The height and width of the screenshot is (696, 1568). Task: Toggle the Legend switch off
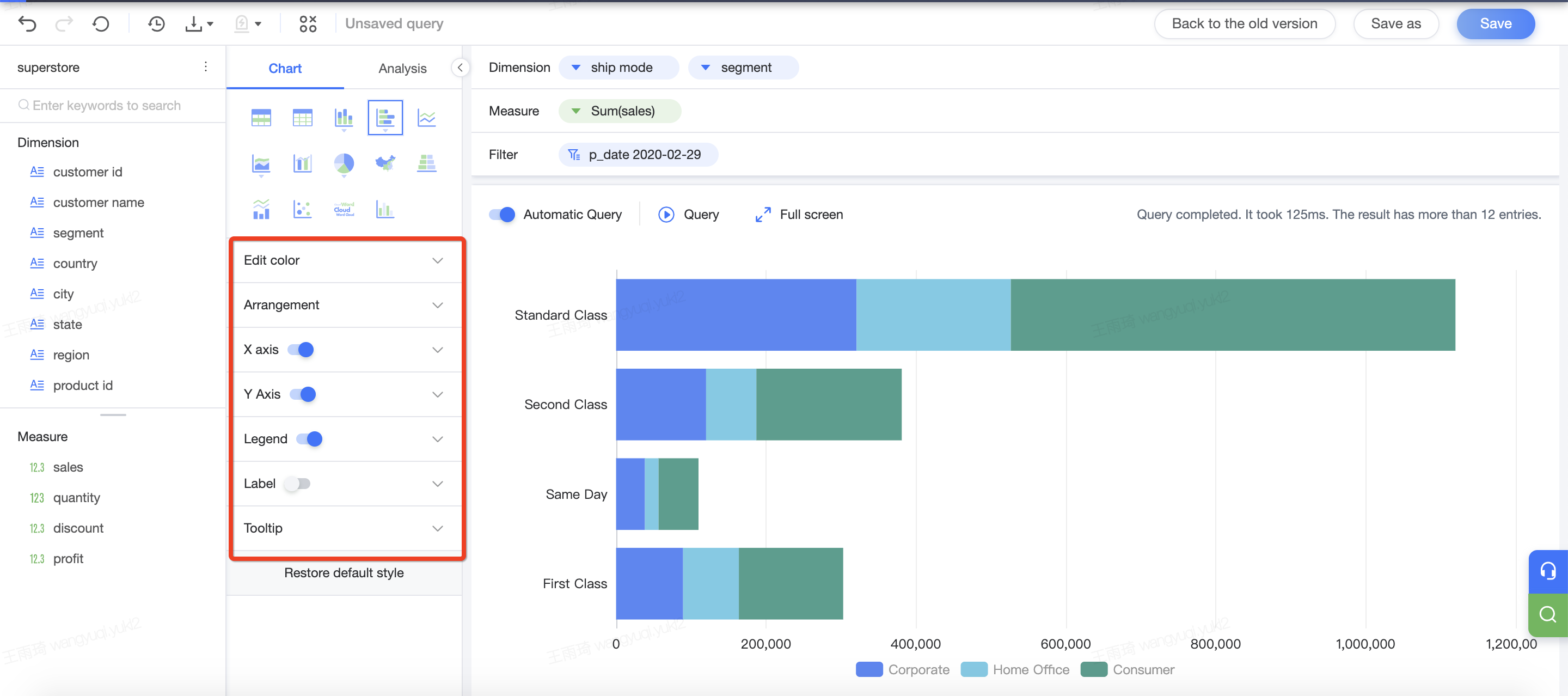point(309,439)
